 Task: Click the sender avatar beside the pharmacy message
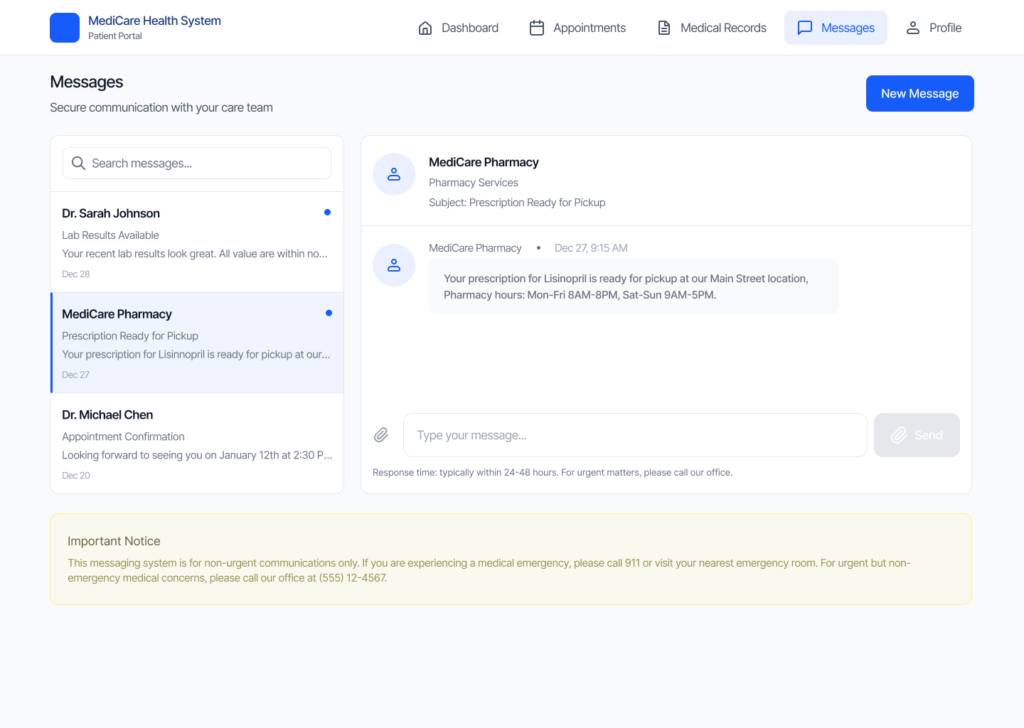point(393,265)
